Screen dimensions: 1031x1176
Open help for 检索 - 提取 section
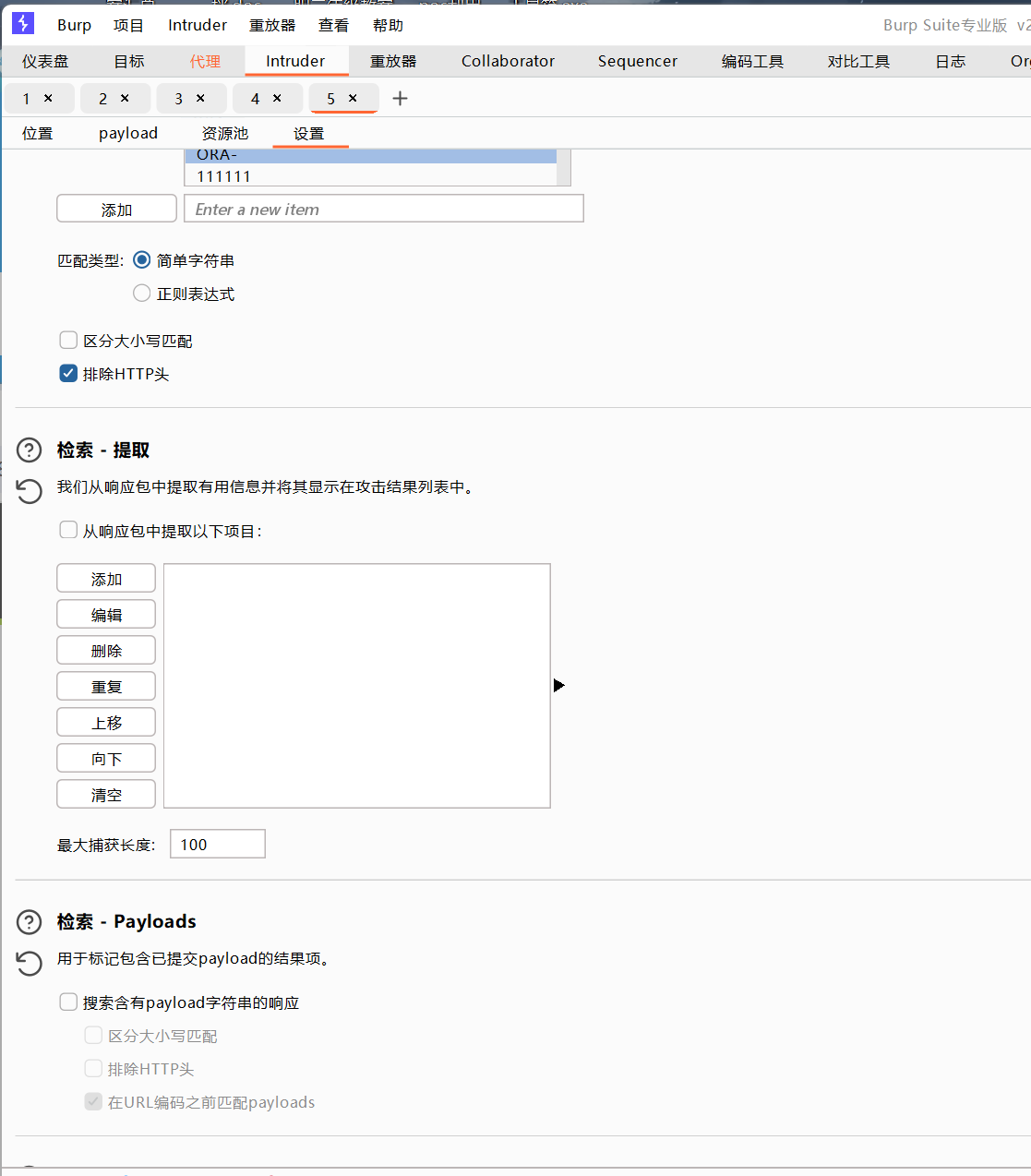(30, 450)
